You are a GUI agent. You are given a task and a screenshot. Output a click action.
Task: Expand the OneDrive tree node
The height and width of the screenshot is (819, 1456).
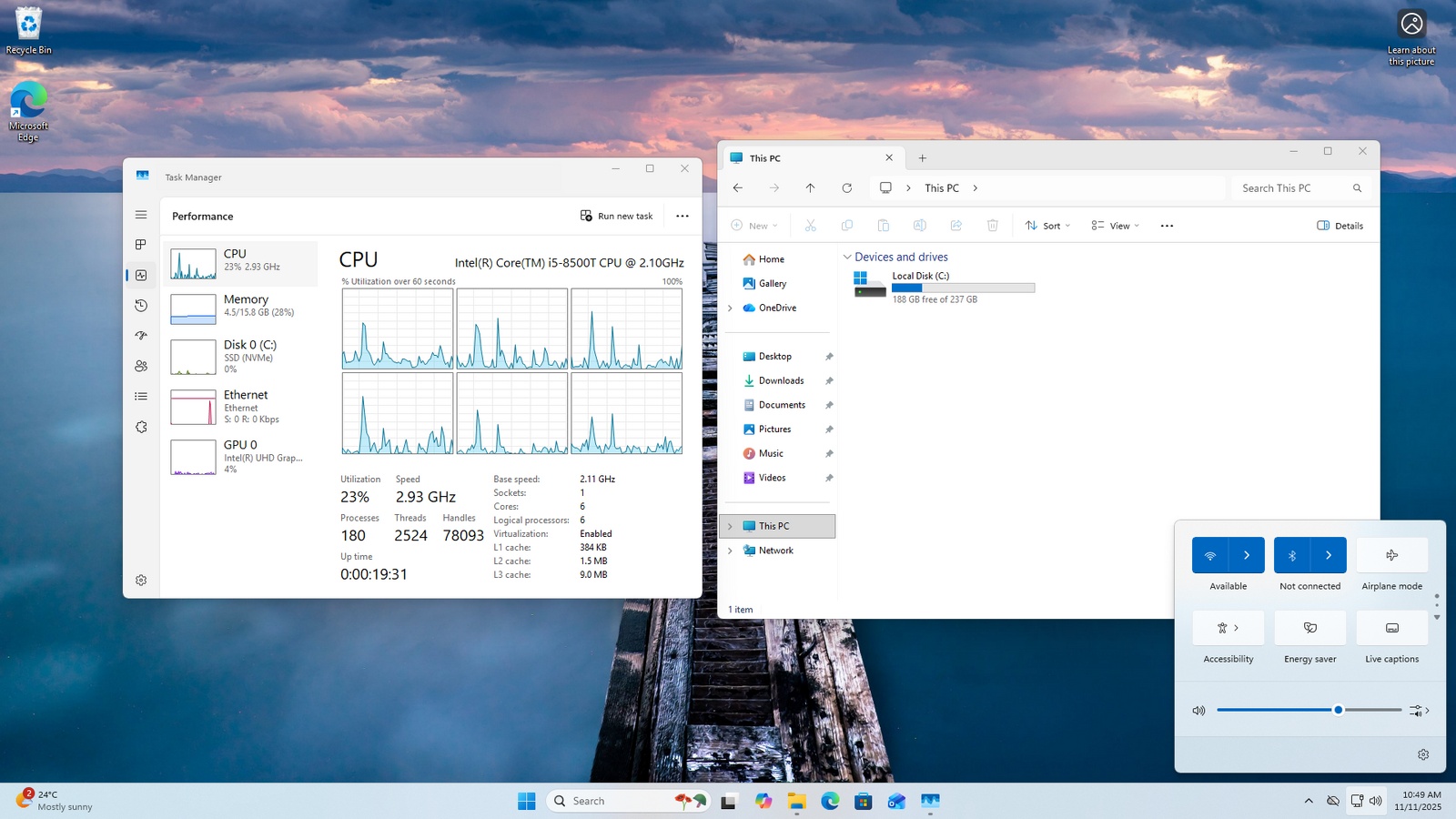[x=730, y=308]
